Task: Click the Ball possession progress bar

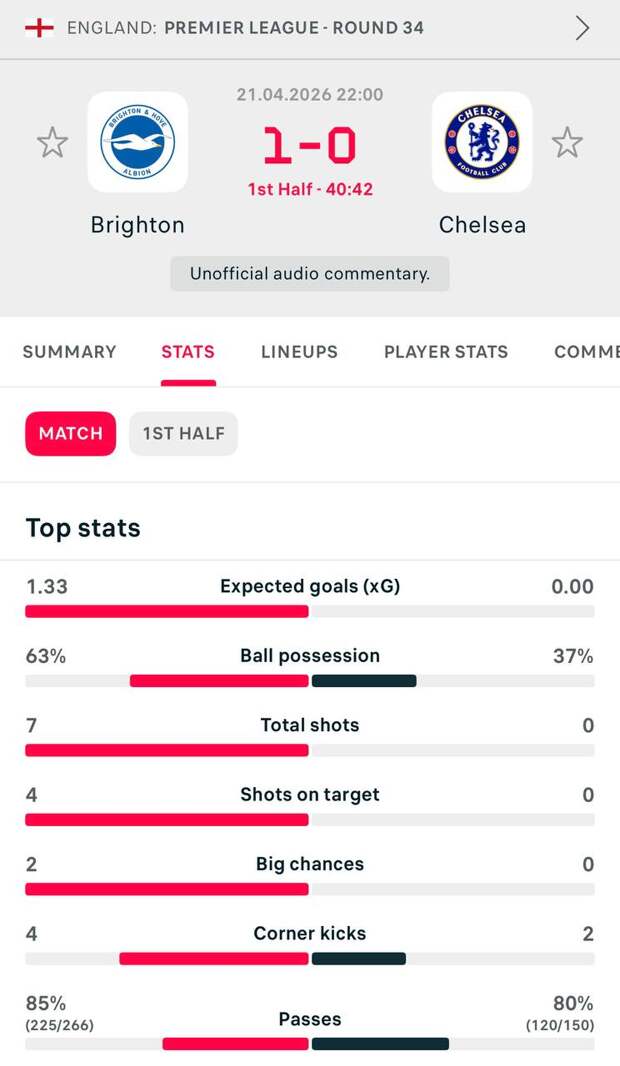Action: [x=310, y=681]
